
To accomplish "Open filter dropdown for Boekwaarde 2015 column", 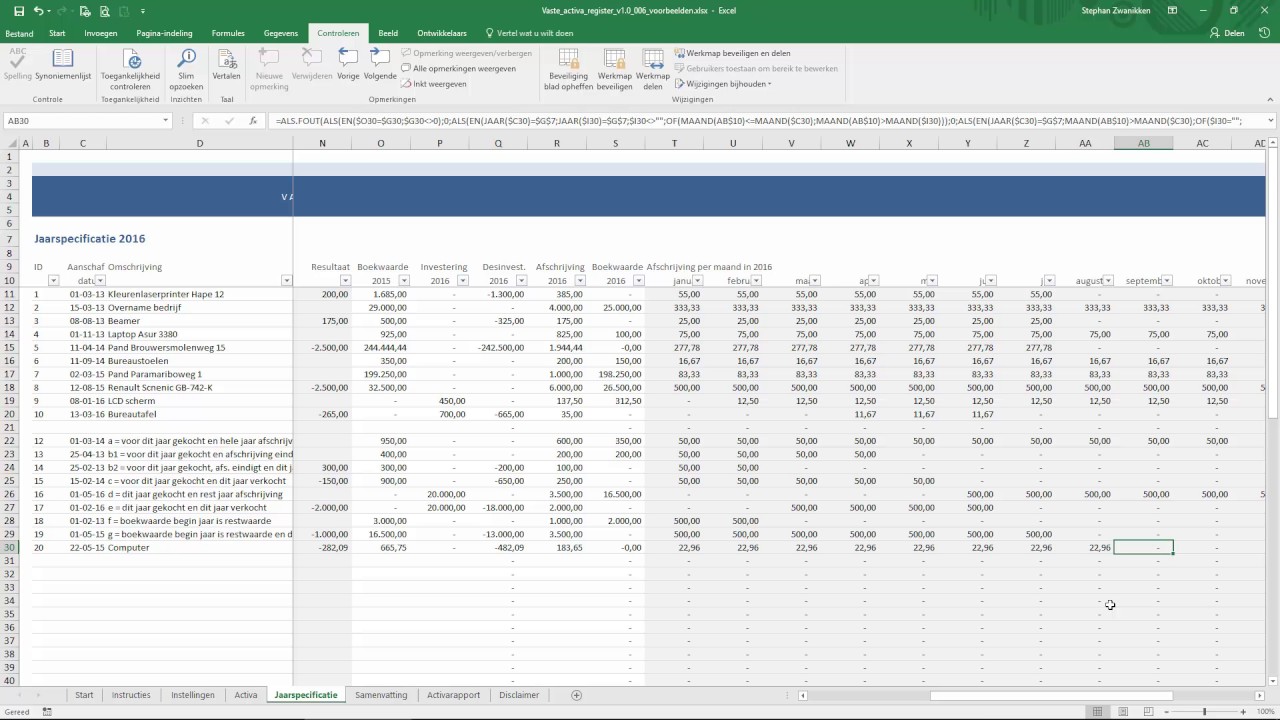I will (404, 281).
